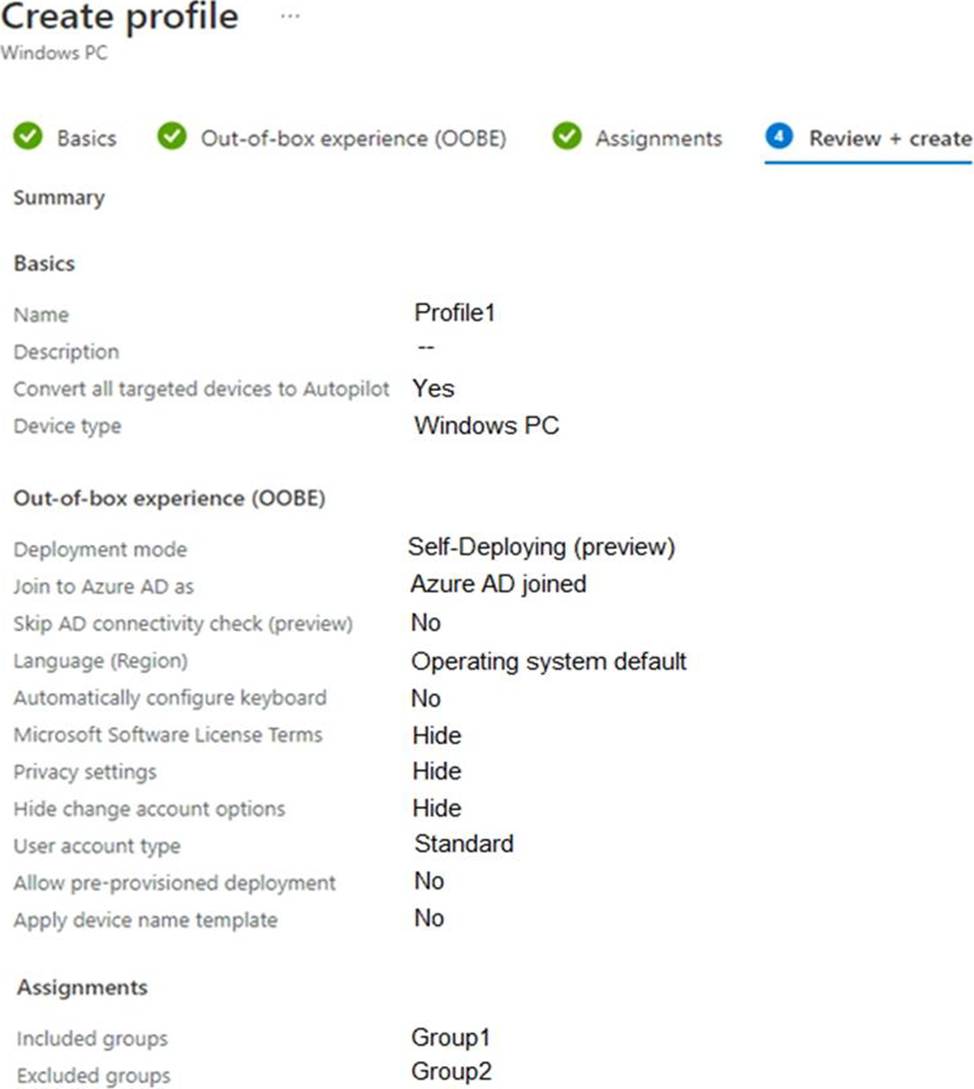Go to the Assignments tab

click(658, 138)
